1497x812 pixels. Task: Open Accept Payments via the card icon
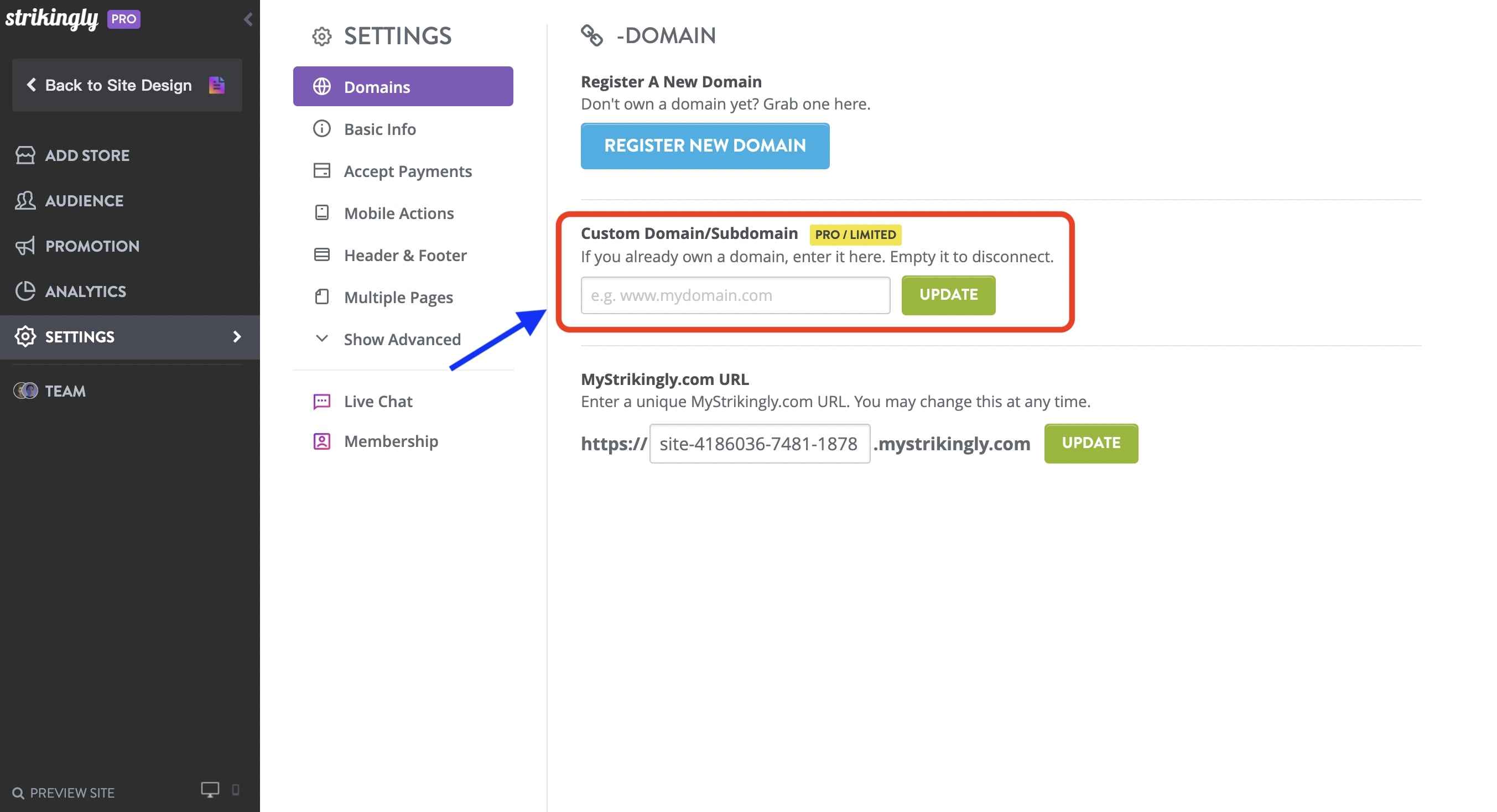click(x=322, y=170)
